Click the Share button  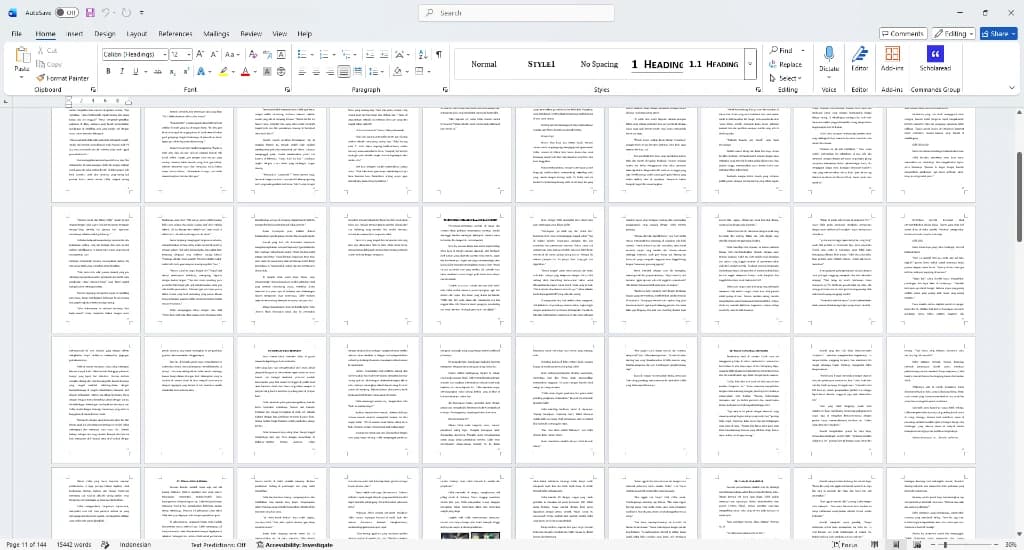999,33
